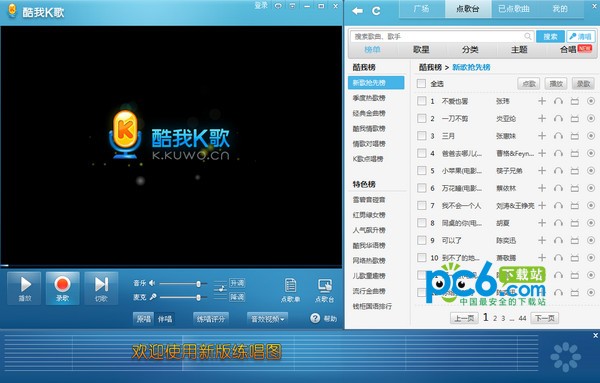600x383 pixels.
Task: Close the 练唱图 practice panel
Action: pos(595,336)
